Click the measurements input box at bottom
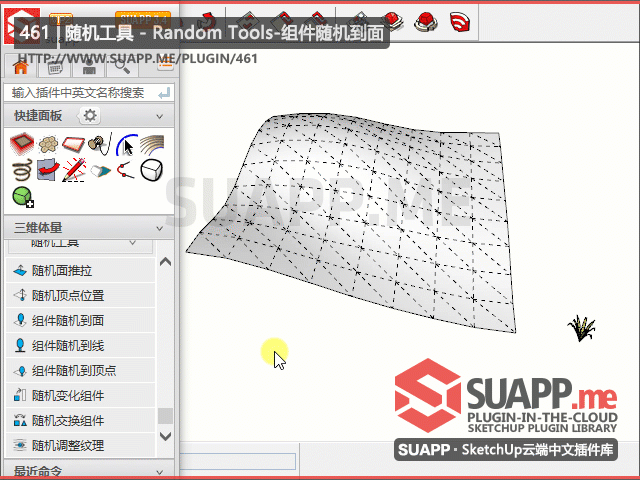 pos(238,461)
